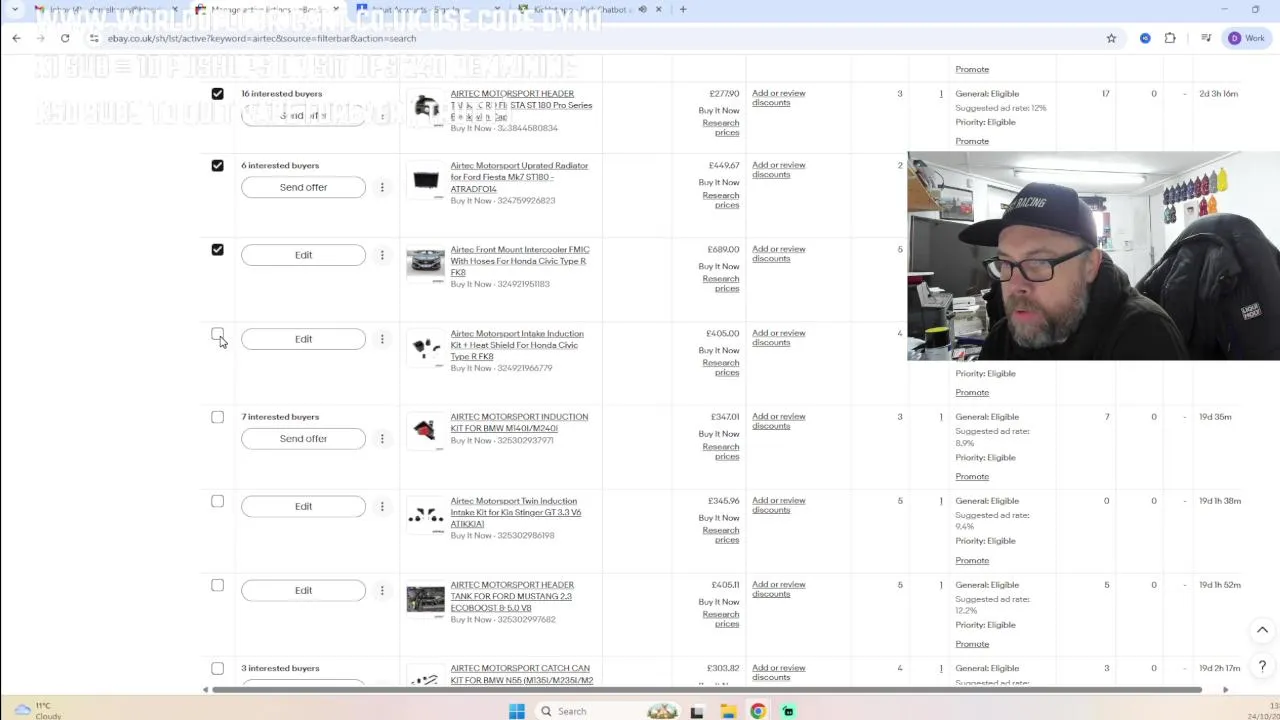Send offer for Uprated Radiator listing
Screen dimensions: 1280x720
(303, 187)
